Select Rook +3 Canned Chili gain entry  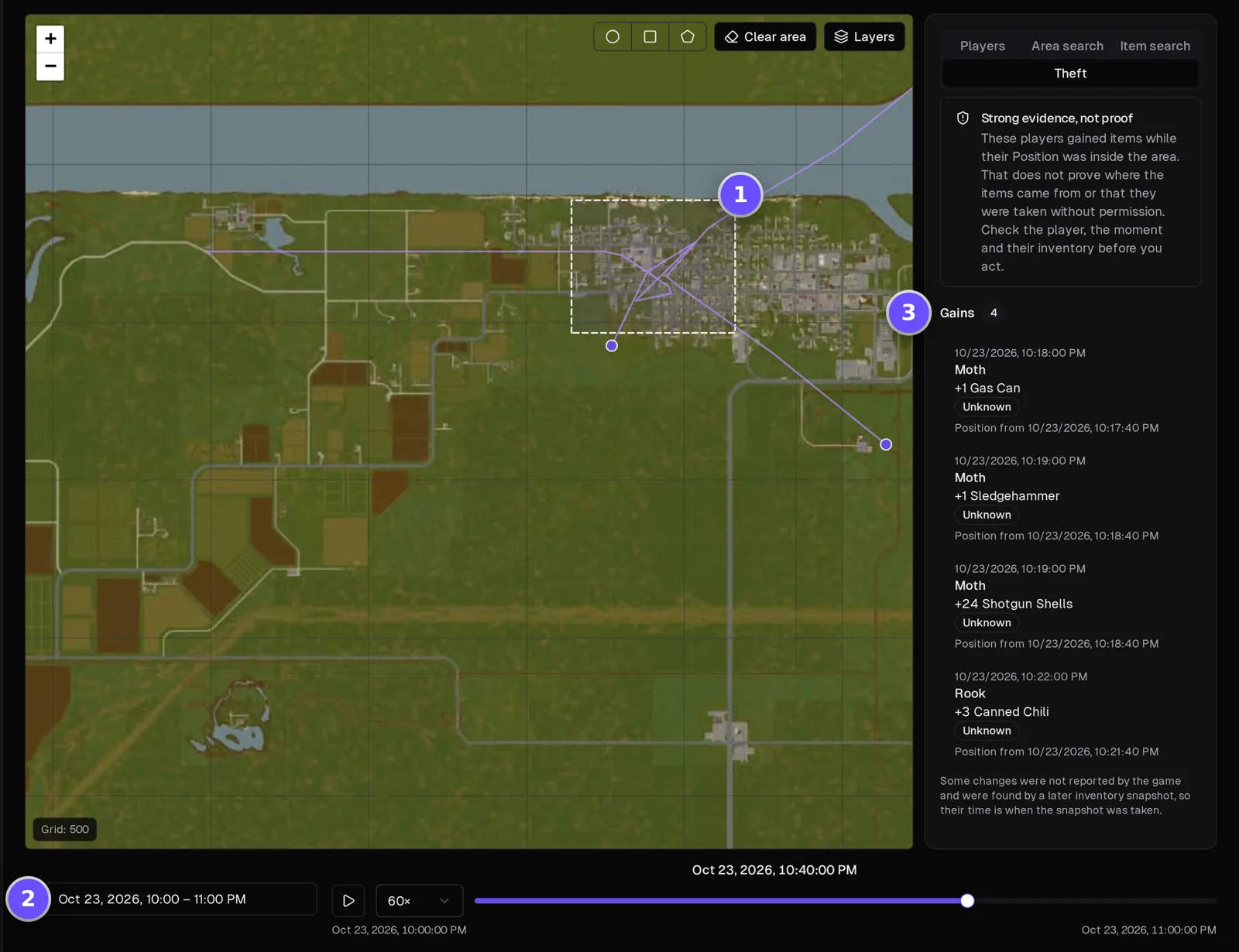pyautogui.click(x=1070, y=714)
